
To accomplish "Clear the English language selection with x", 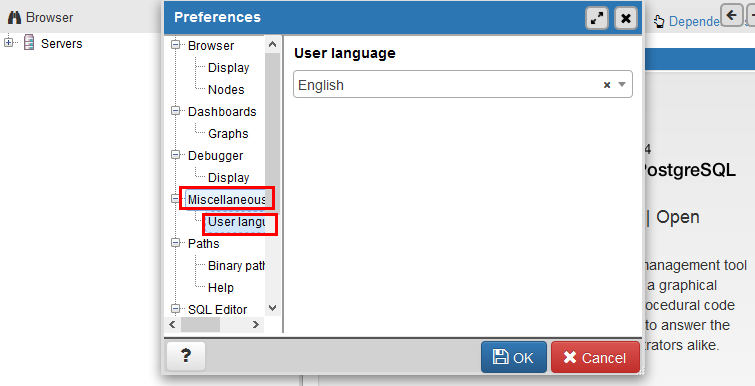I will click(x=607, y=85).
